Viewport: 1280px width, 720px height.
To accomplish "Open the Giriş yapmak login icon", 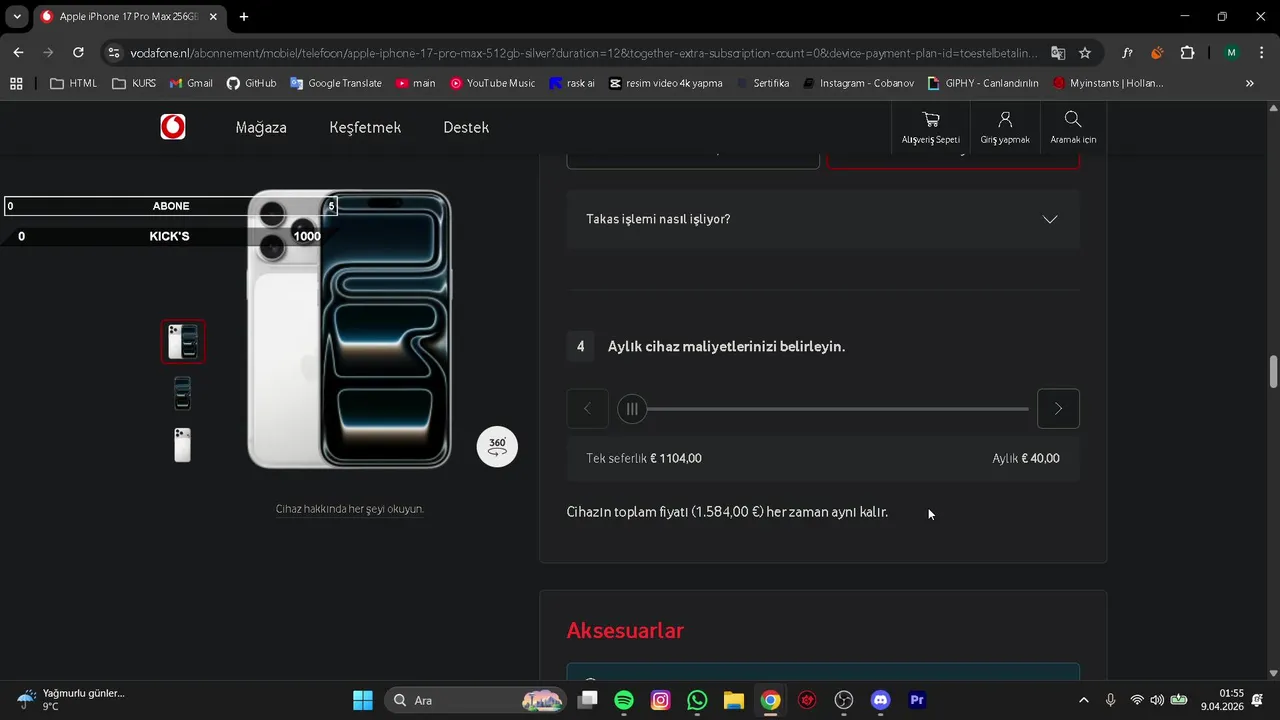I will click(x=1005, y=128).
